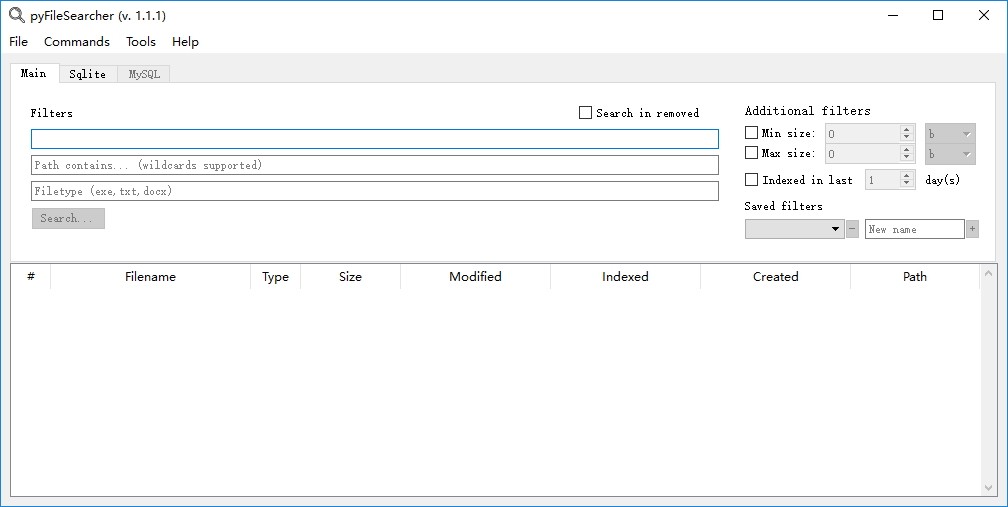Click results list scroll up arrow

coord(989,274)
